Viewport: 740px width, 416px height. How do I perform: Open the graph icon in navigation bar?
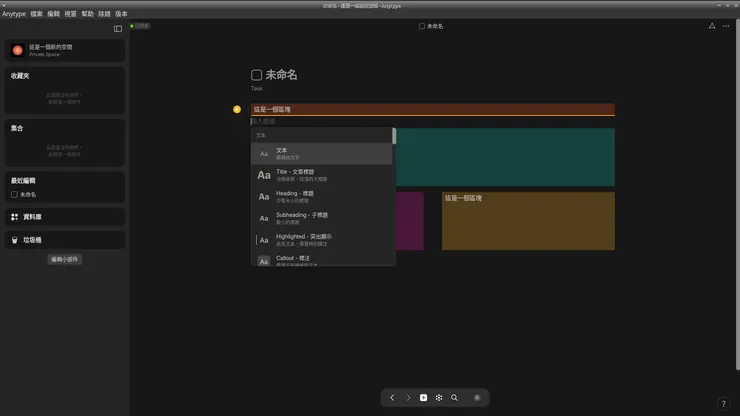click(439, 398)
